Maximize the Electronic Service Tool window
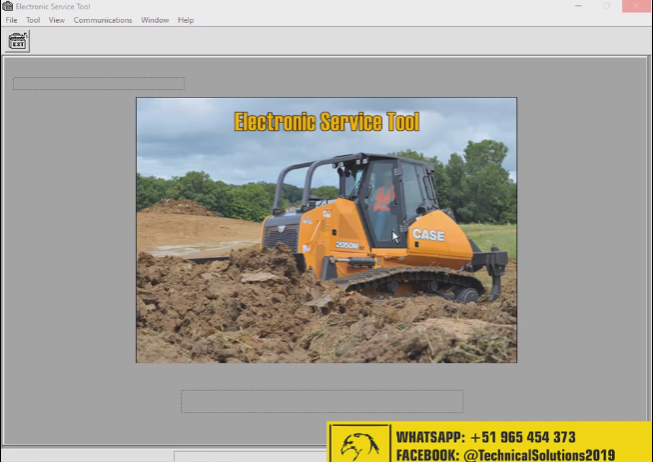Image resolution: width=653 pixels, height=462 pixels. pyautogui.click(x=606, y=6)
